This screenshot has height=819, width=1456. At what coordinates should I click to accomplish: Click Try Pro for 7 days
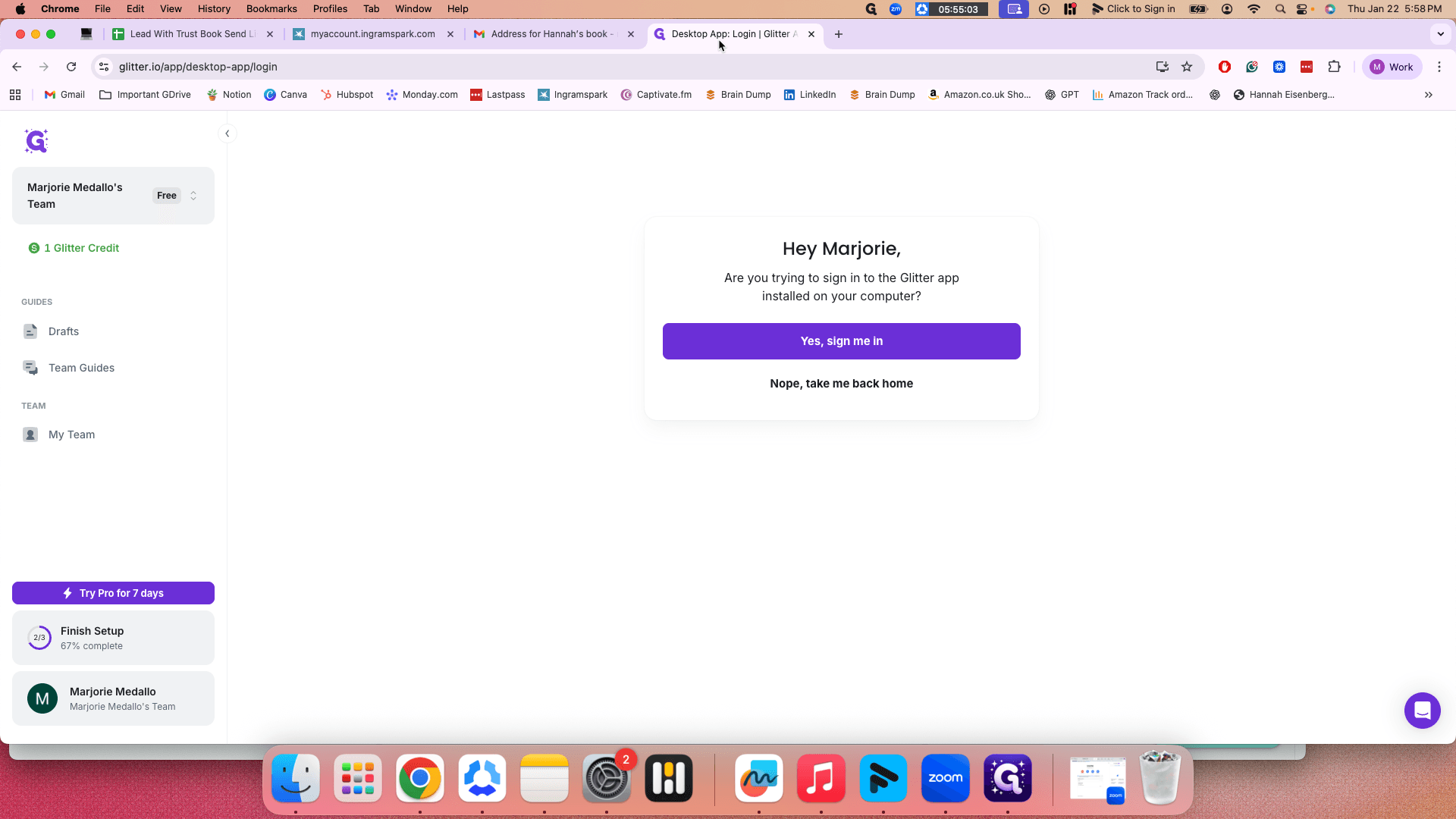(113, 593)
